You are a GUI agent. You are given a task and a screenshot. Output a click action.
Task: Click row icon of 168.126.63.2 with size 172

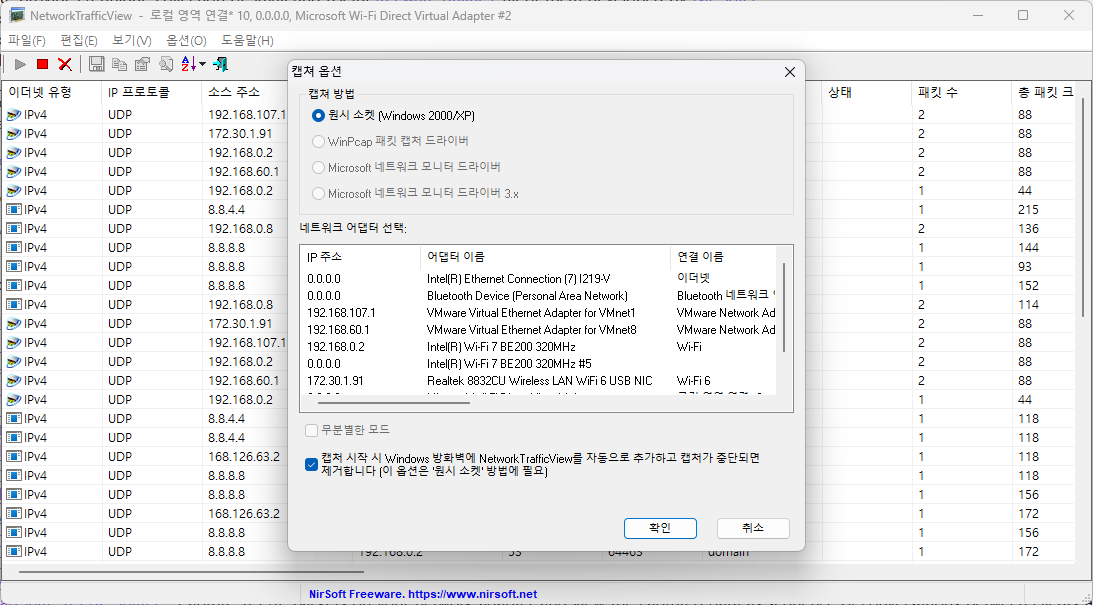(14, 514)
